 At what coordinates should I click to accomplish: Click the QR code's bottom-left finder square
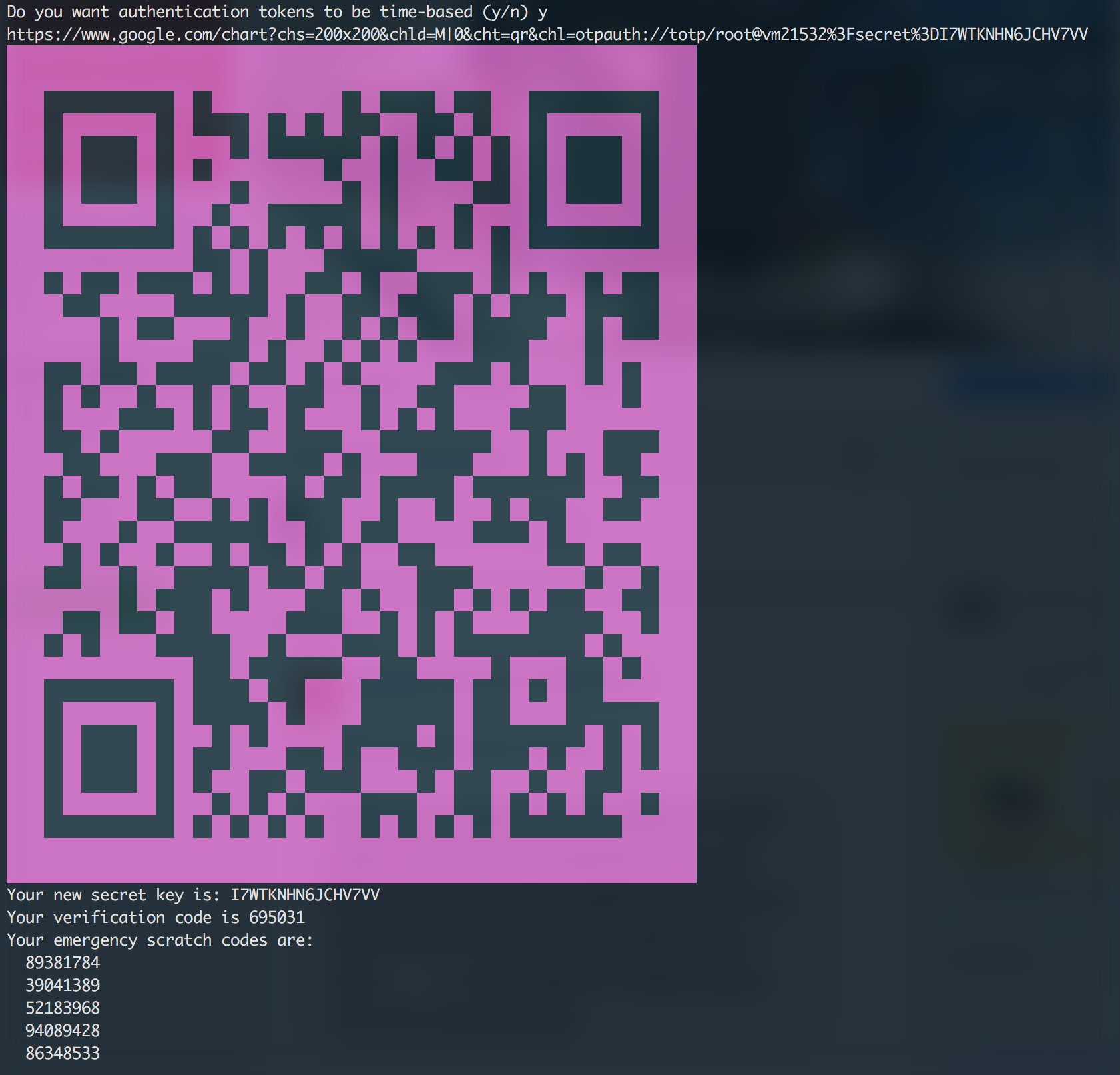(109, 759)
